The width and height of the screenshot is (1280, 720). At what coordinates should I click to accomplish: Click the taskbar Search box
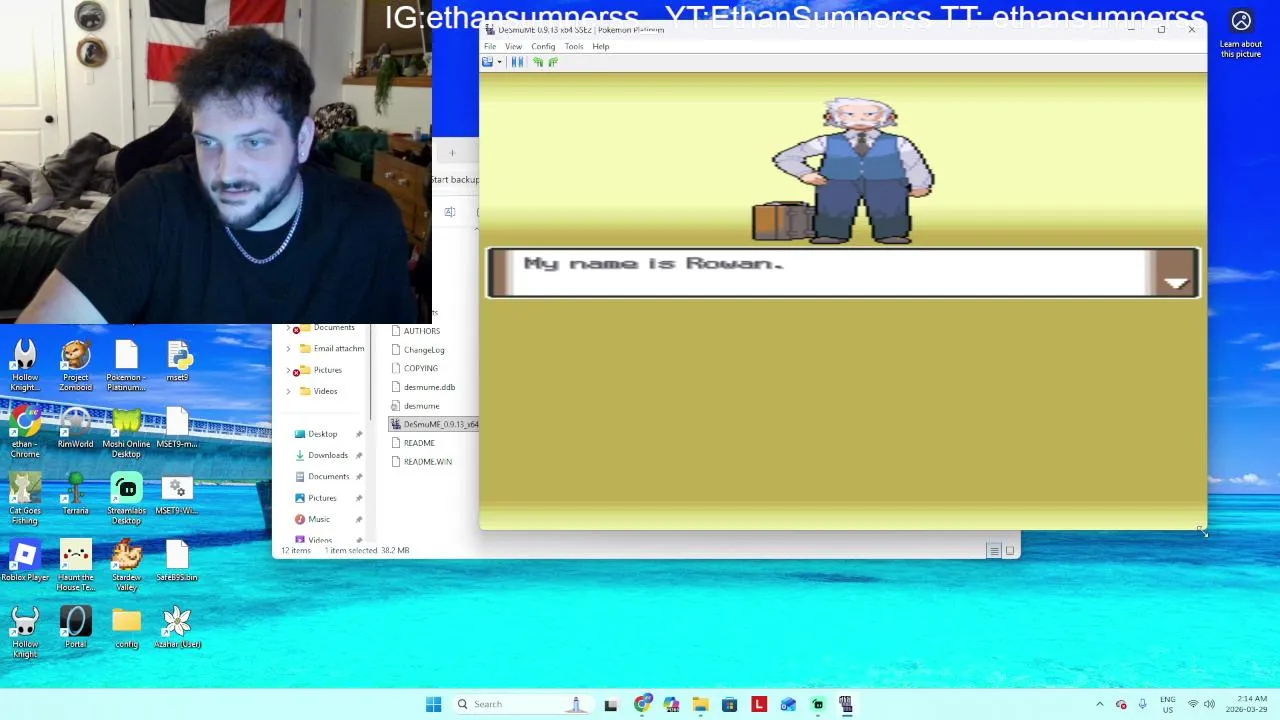522,704
